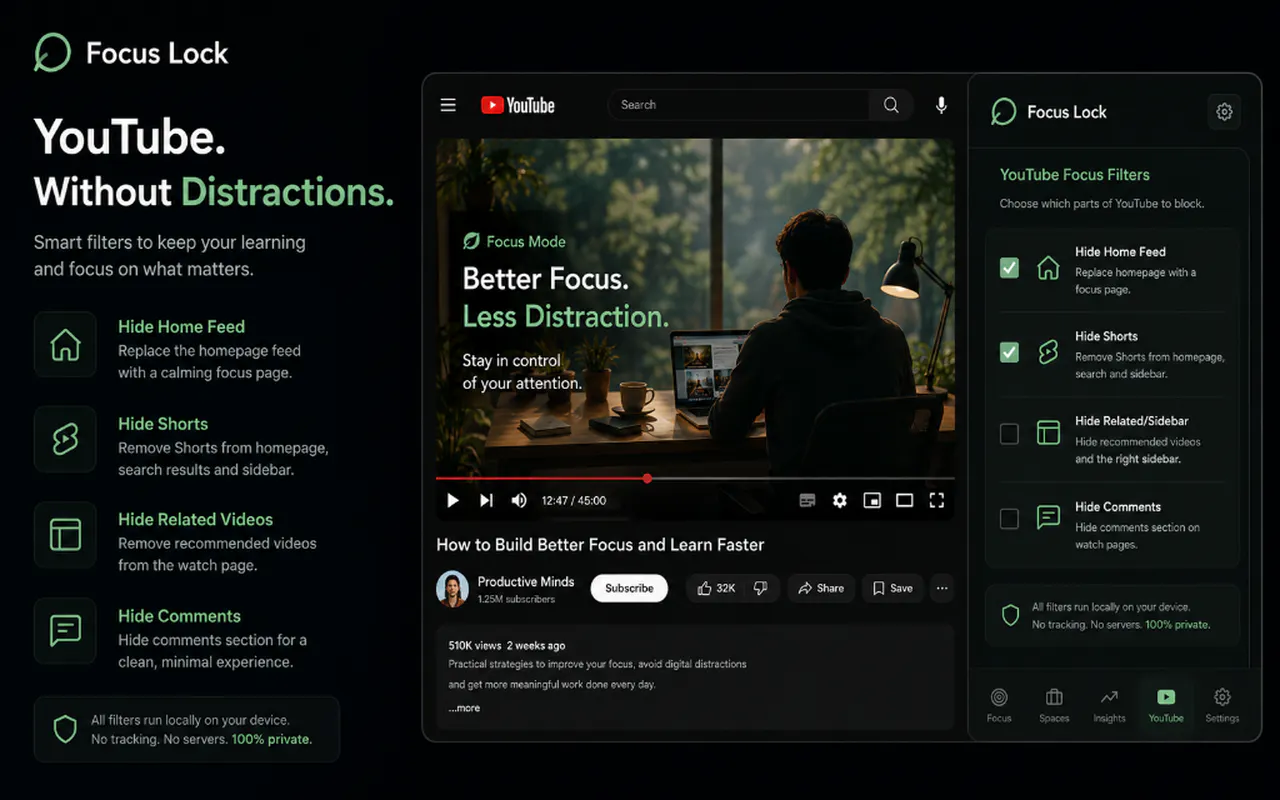Image resolution: width=1280 pixels, height=800 pixels.
Task: Click the YouTube Focus Filters heading
Action: click(1075, 175)
